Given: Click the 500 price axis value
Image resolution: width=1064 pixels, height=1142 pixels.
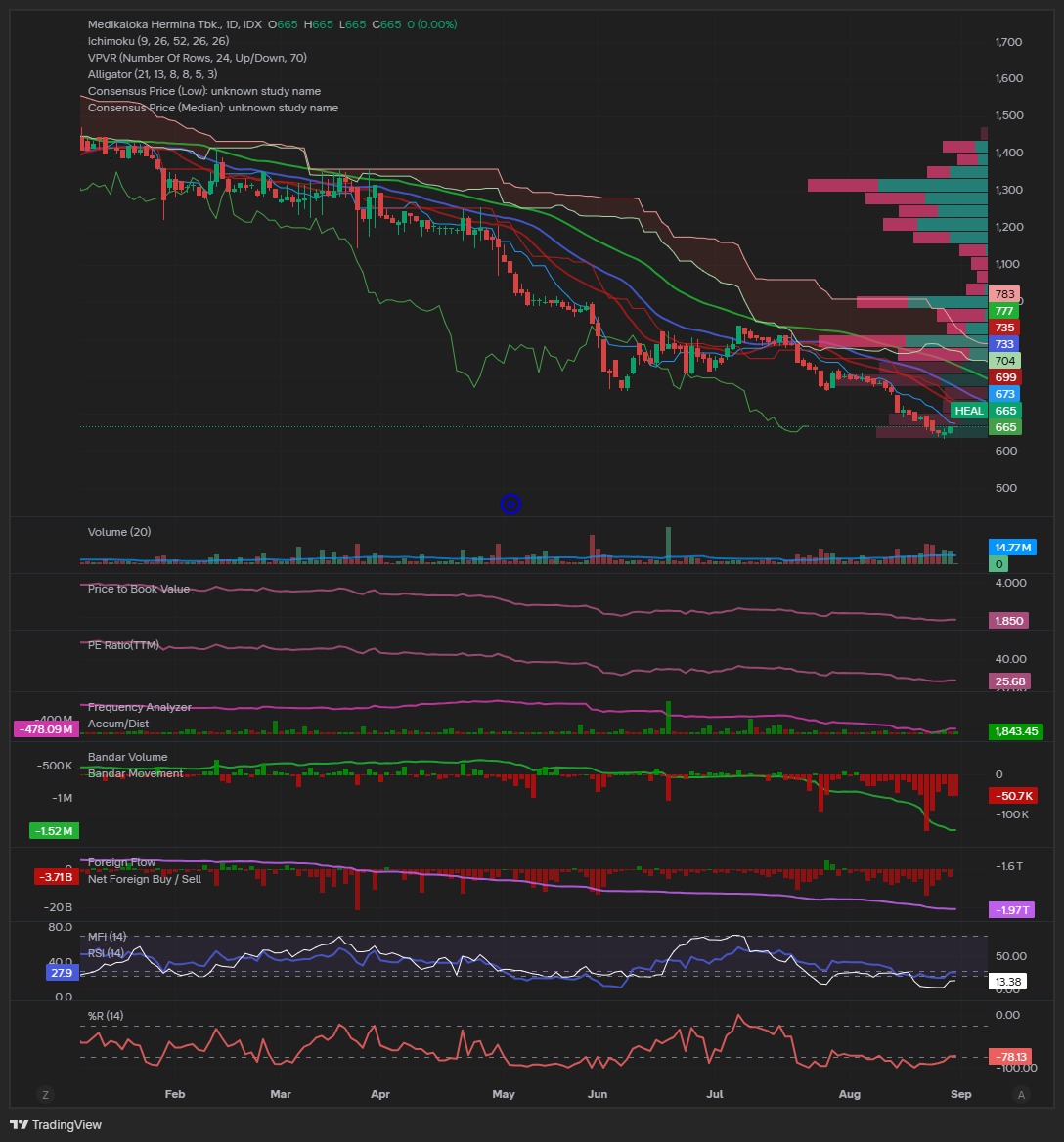Looking at the screenshot, I should tap(1005, 488).
